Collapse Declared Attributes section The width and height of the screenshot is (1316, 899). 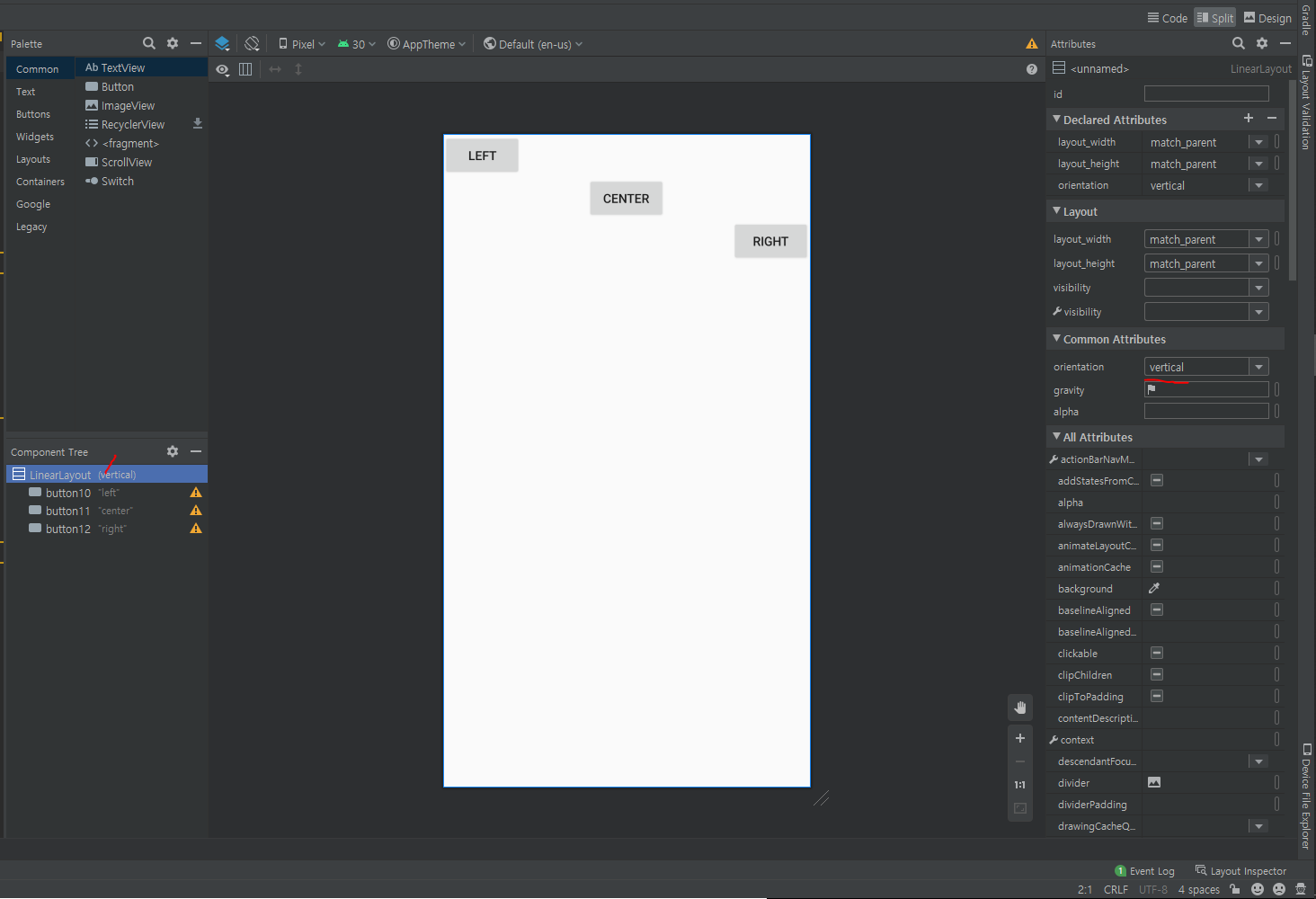coord(1057,119)
